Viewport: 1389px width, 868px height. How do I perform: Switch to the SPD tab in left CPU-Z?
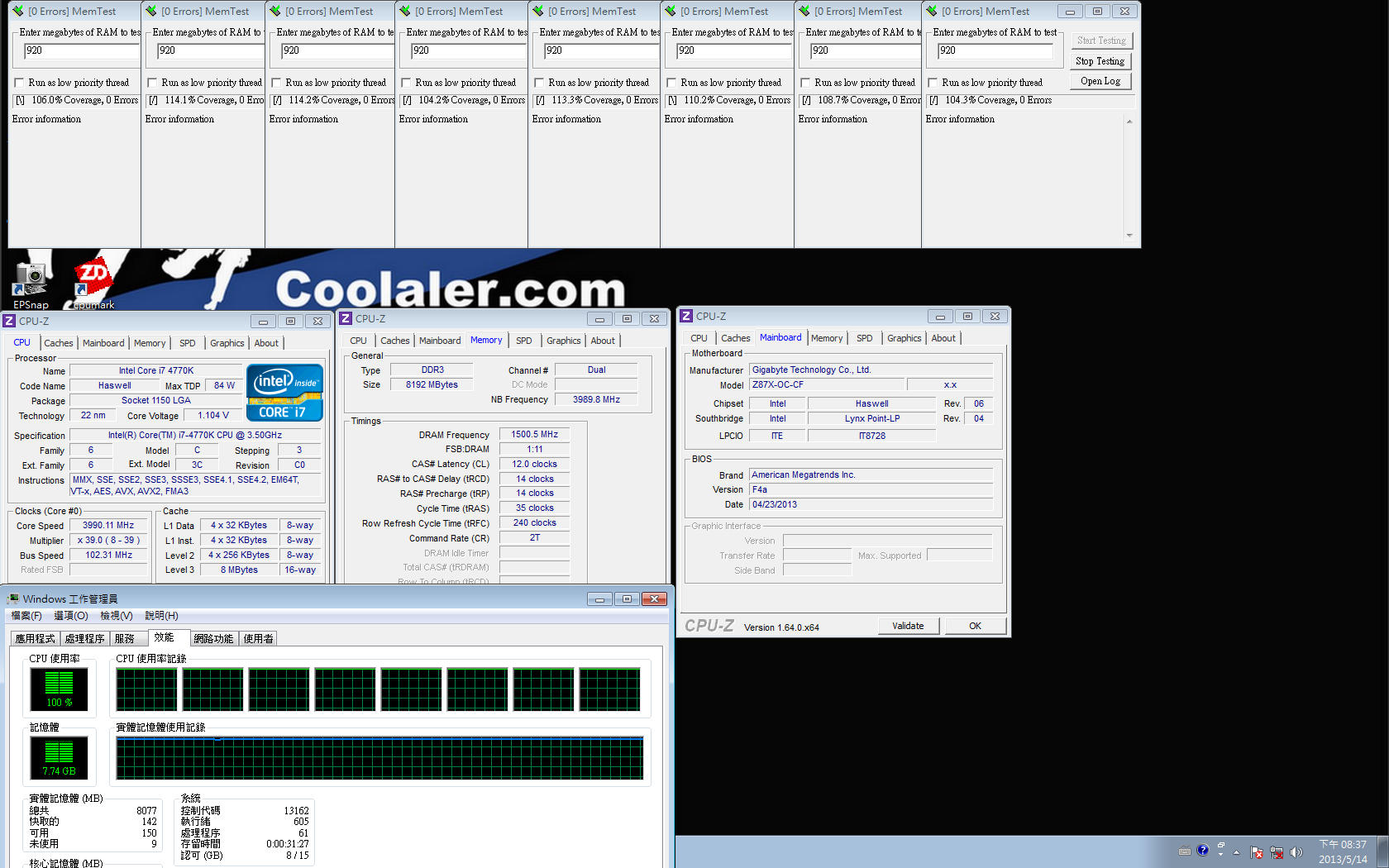coord(188,343)
